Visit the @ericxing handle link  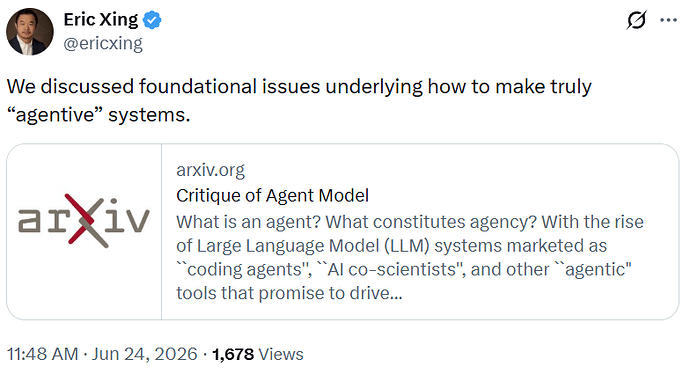tap(103, 44)
